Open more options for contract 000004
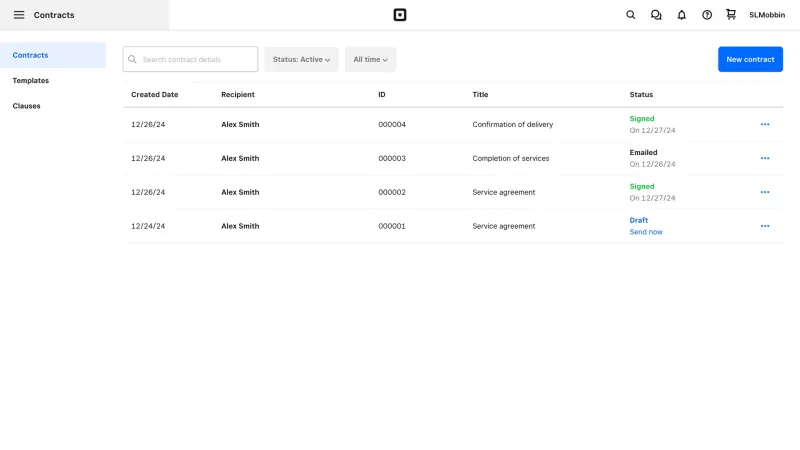Image resolution: width=800 pixels, height=450 pixels. point(765,124)
